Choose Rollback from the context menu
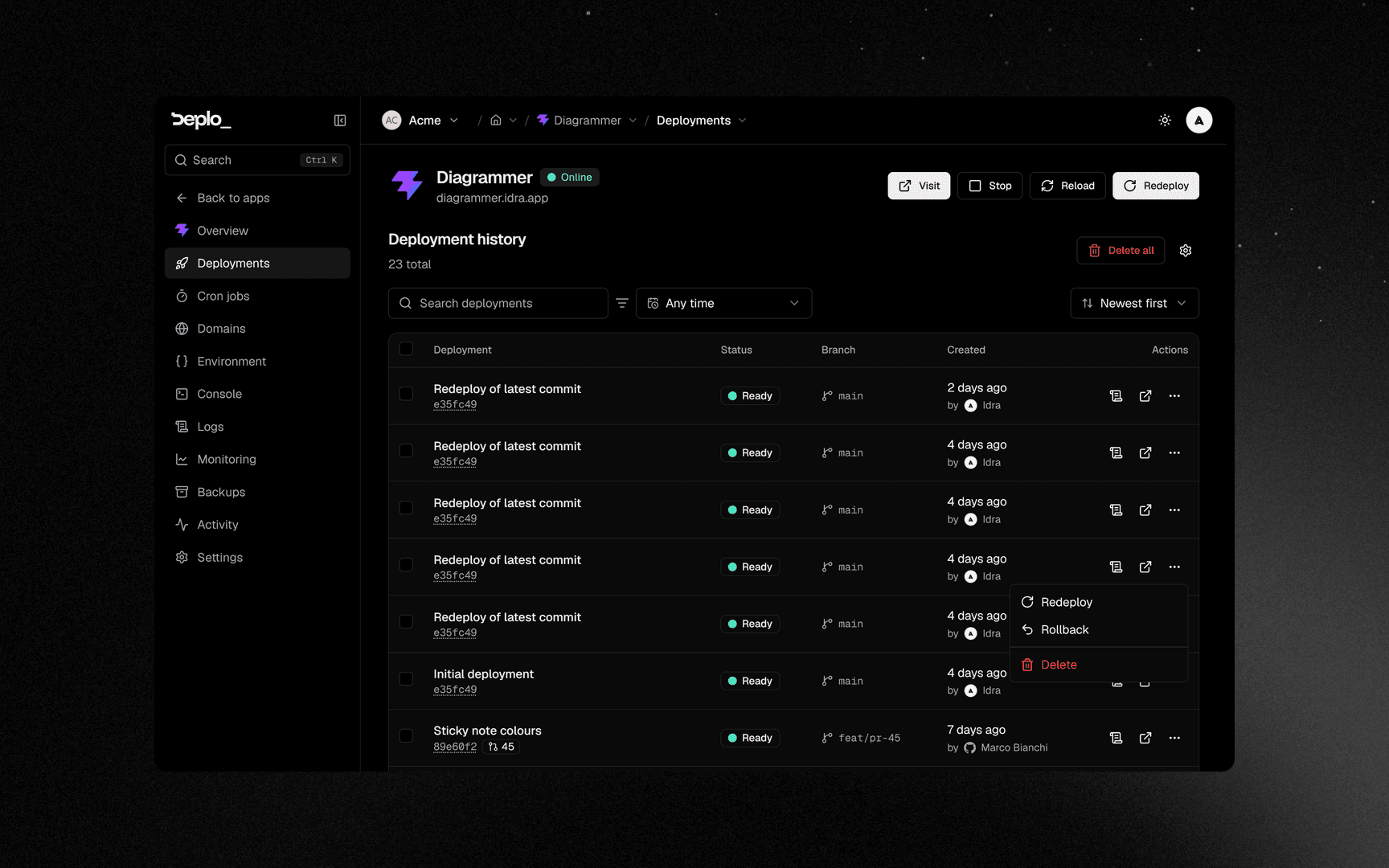This screenshot has width=1389, height=868. 1099,630
